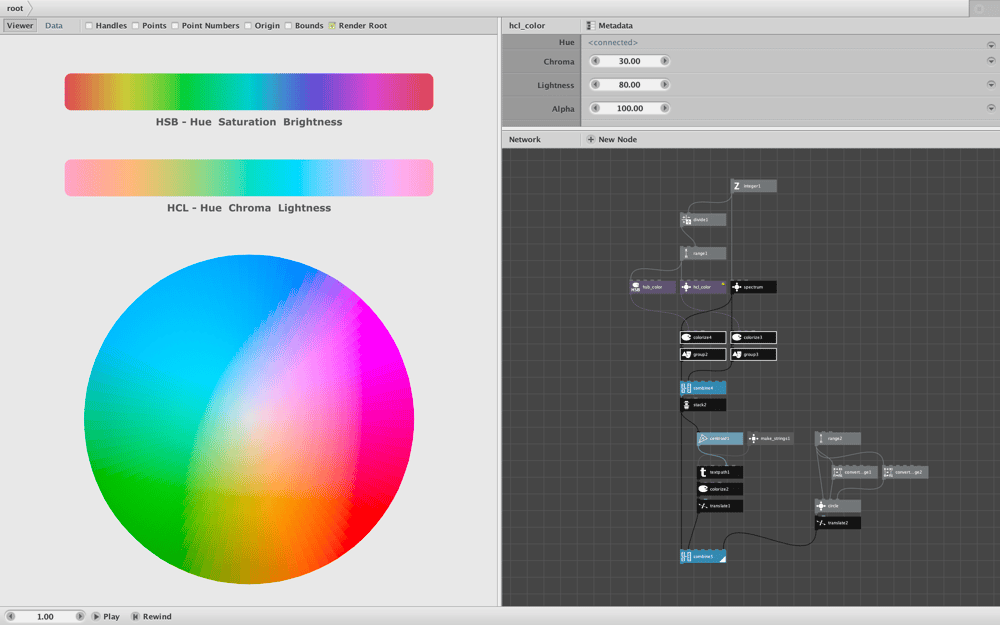
Task: Step the frame number forward
Action: (80, 616)
